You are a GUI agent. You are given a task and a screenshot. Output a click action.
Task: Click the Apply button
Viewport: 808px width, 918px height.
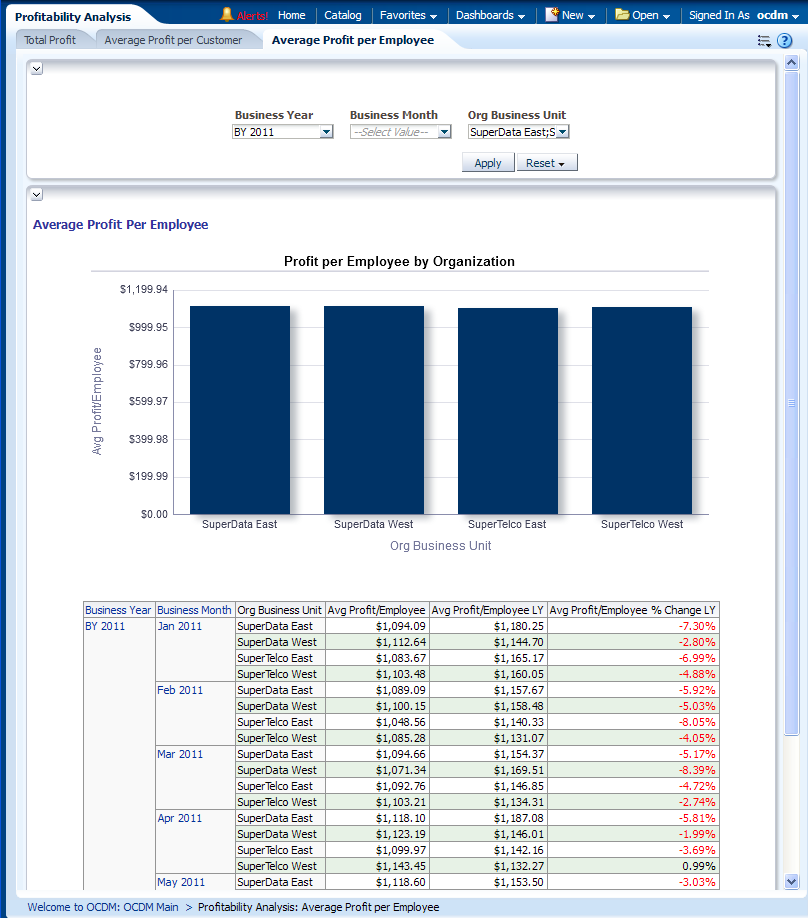coord(488,163)
